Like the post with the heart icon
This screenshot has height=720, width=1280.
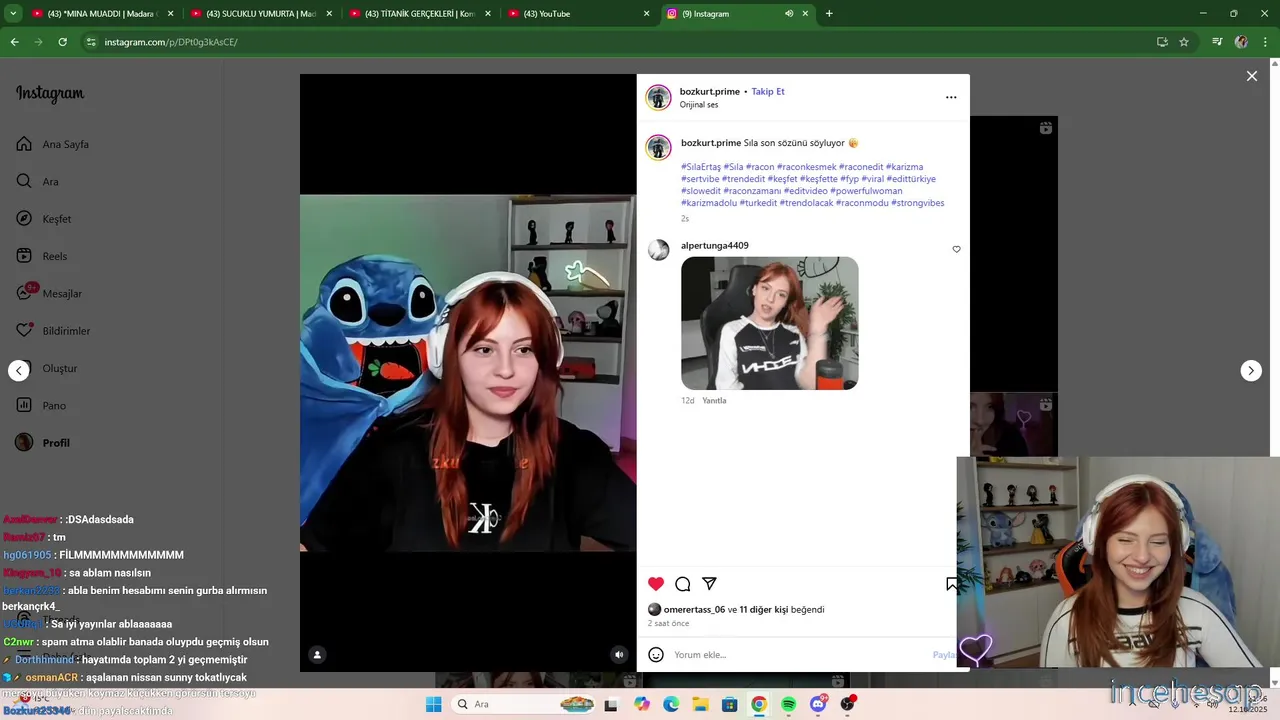click(656, 584)
